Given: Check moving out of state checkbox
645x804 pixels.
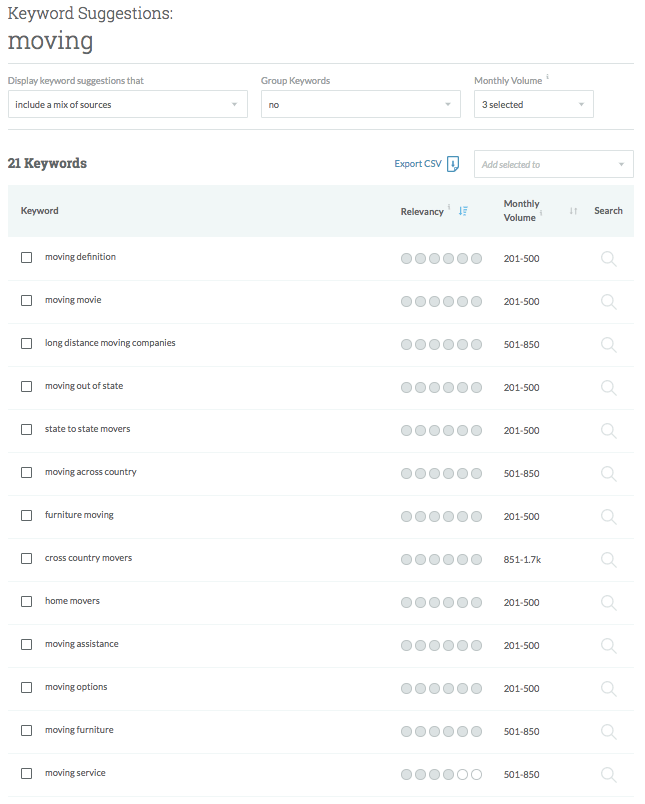Looking at the screenshot, I should (x=27, y=387).
